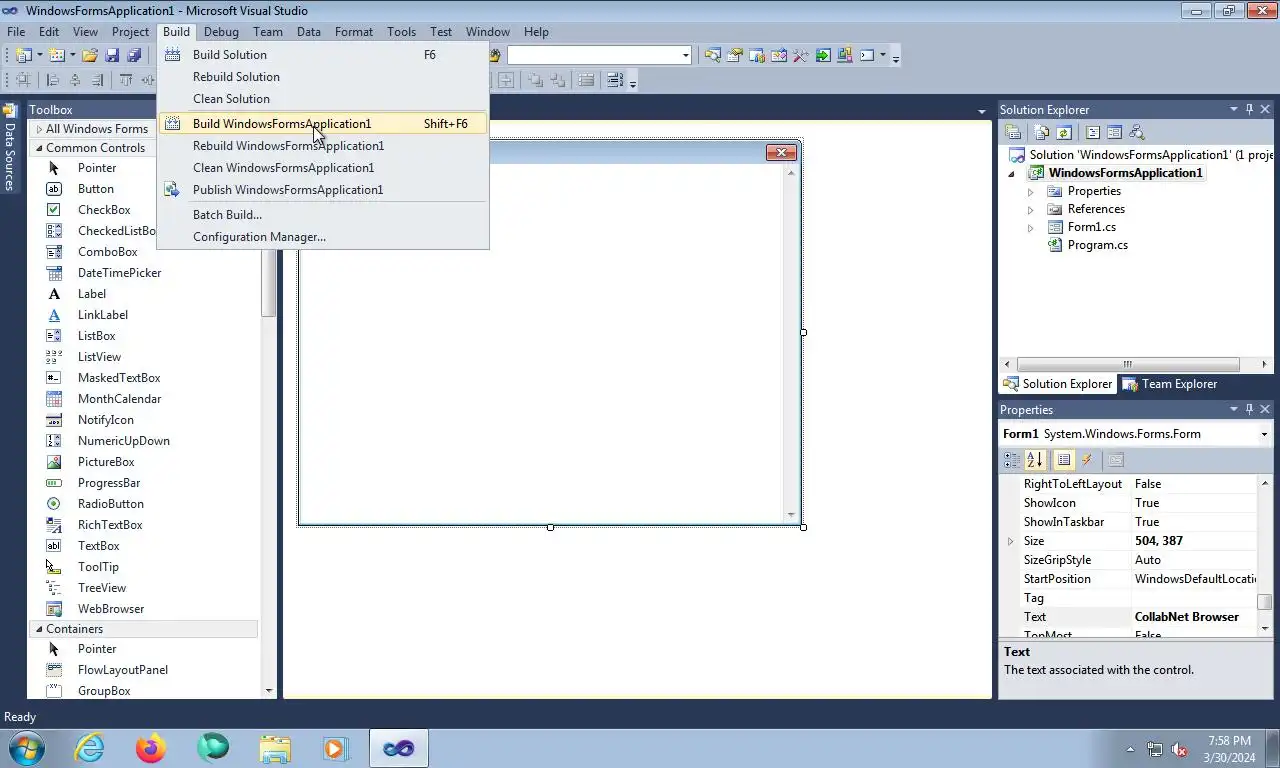
Task: Show Events lightning bolt in Properties window
Action: (x=1087, y=460)
